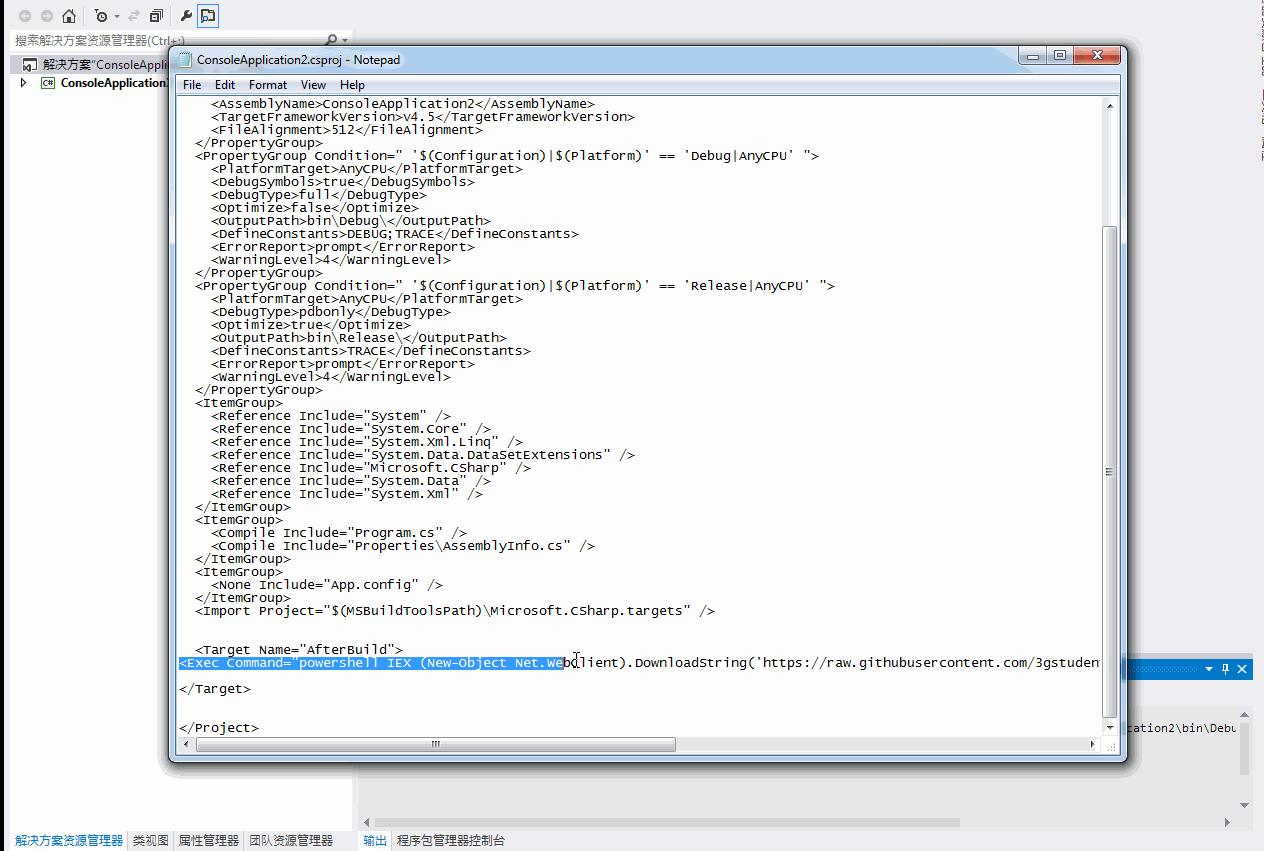Click the Target Name="AfterBuild" line

point(299,649)
